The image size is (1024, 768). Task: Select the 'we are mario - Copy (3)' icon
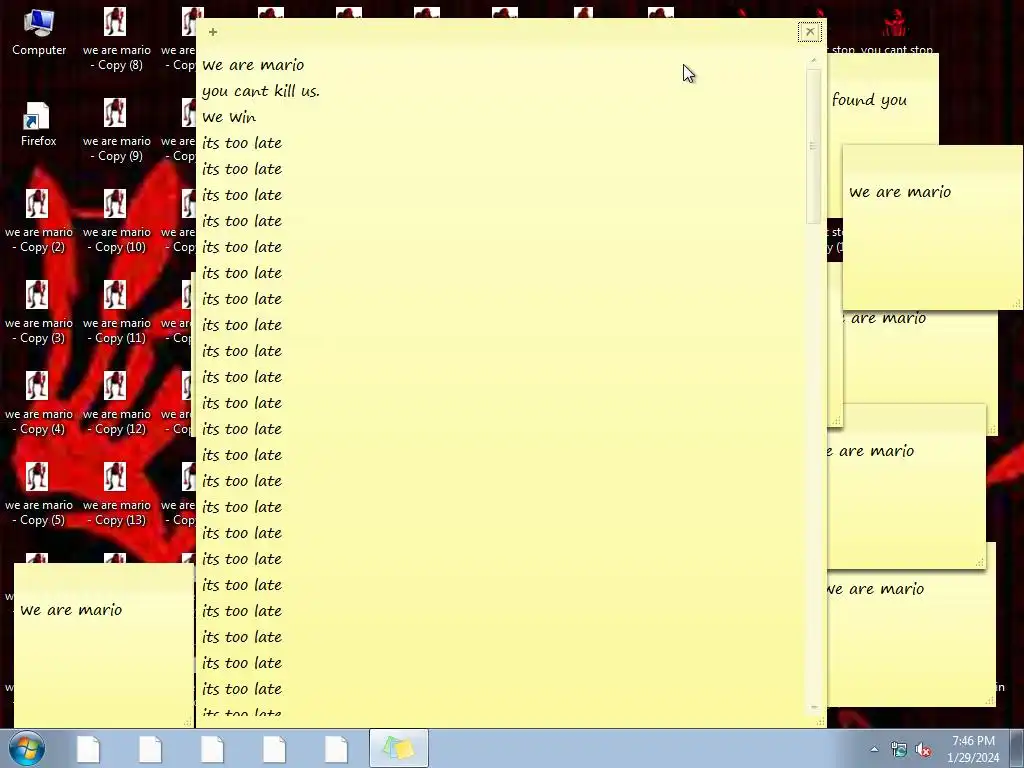point(39,312)
